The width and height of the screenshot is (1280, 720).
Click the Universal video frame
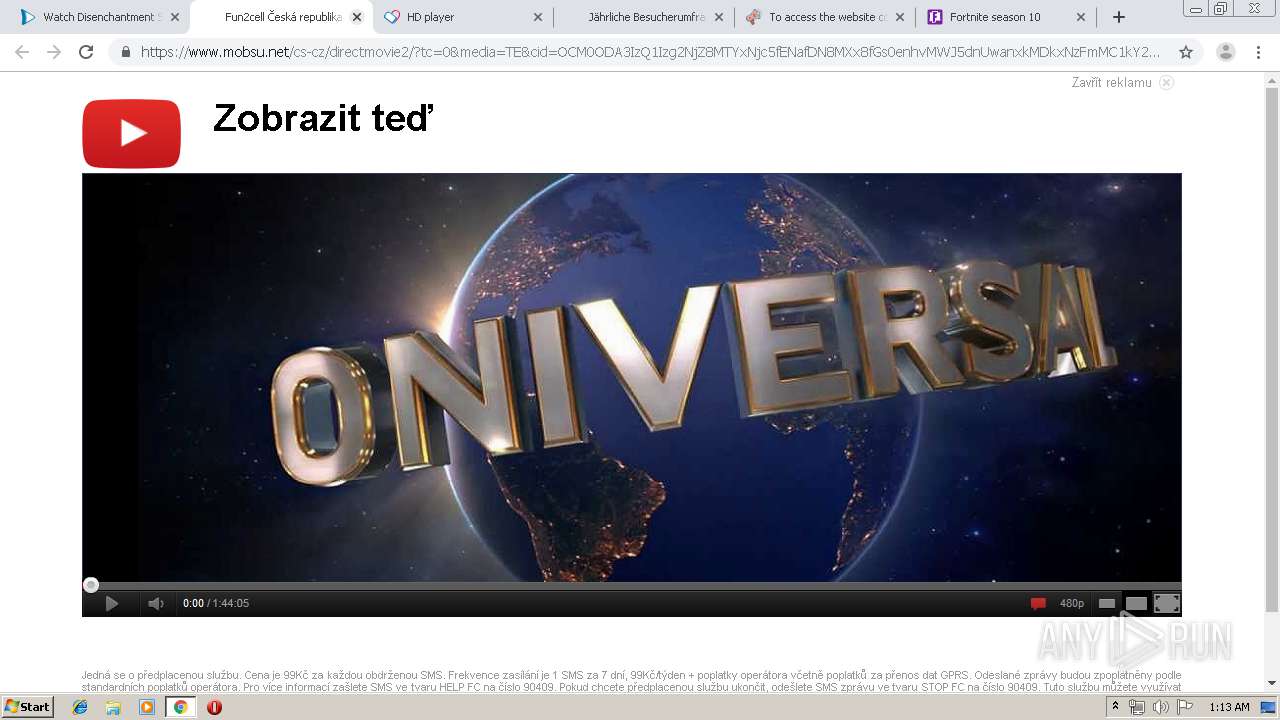(x=632, y=377)
